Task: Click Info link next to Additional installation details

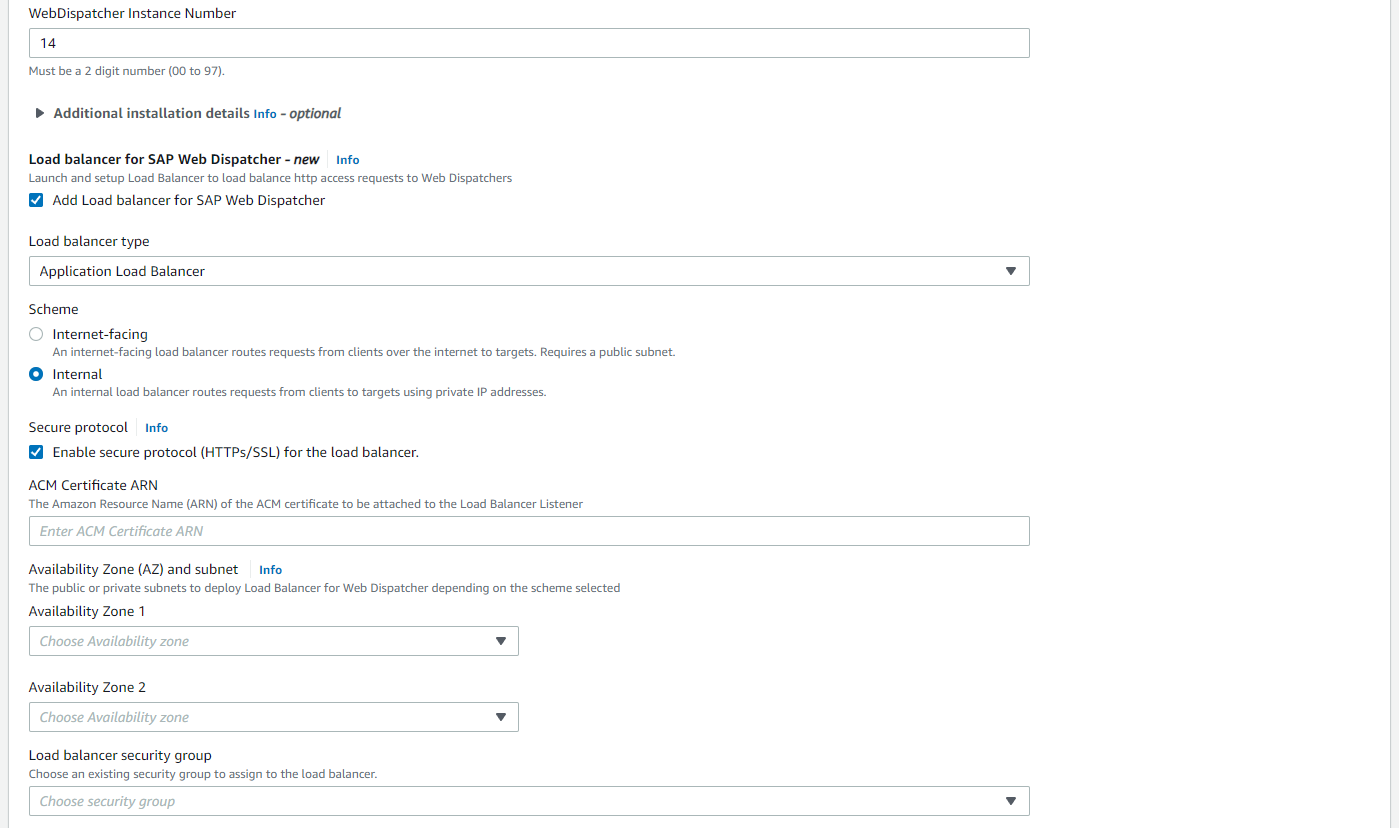Action: 265,115
